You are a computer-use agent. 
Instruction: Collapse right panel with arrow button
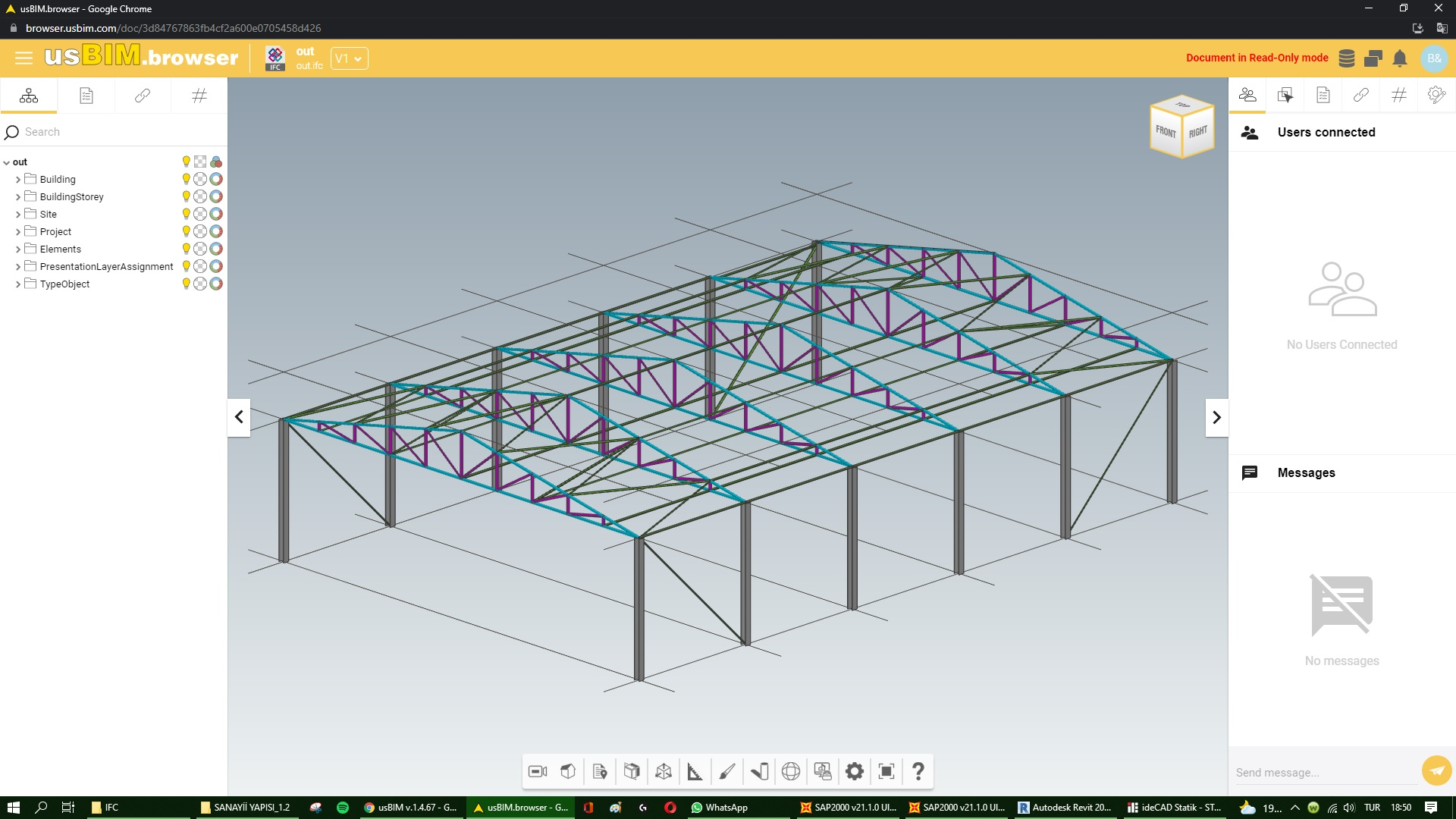[1216, 417]
